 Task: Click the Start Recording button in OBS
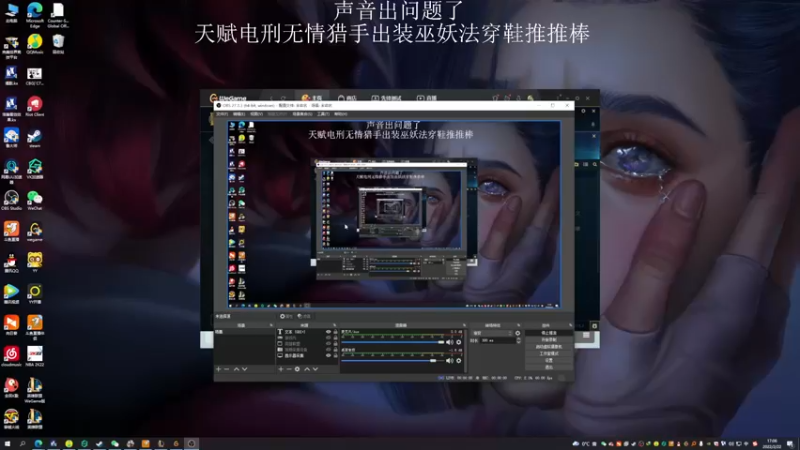coord(549,340)
